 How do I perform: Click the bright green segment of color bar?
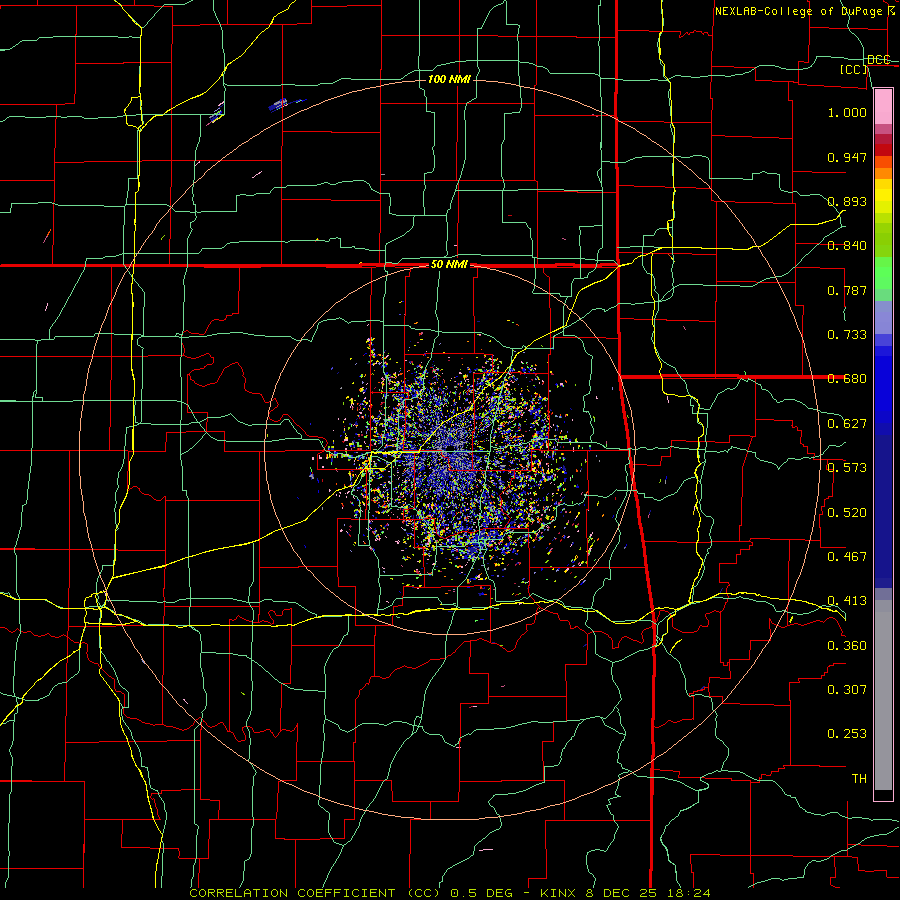point(883,273)
